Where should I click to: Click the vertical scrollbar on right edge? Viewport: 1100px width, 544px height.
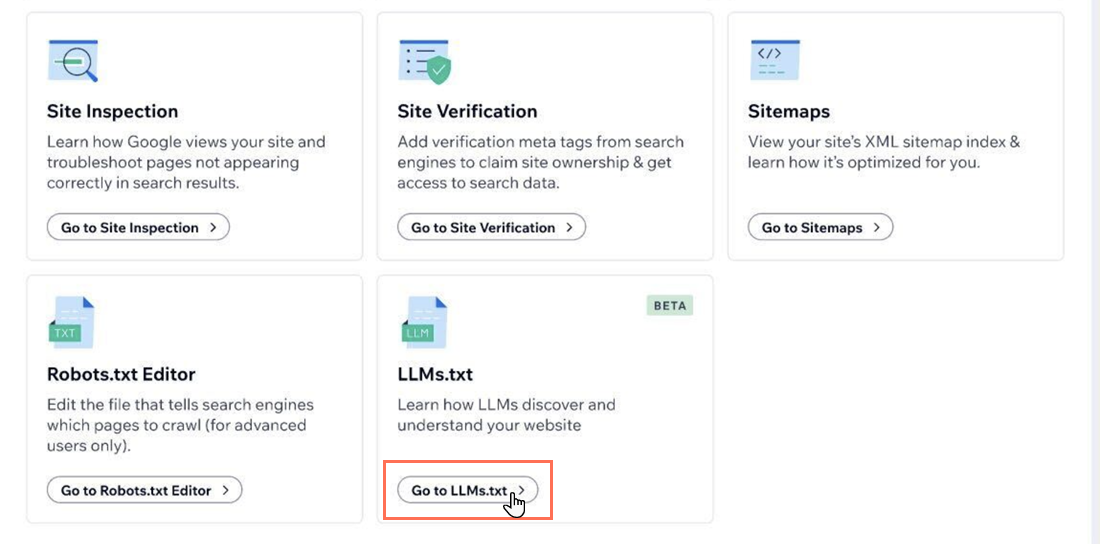click(x=1095, y=270)
